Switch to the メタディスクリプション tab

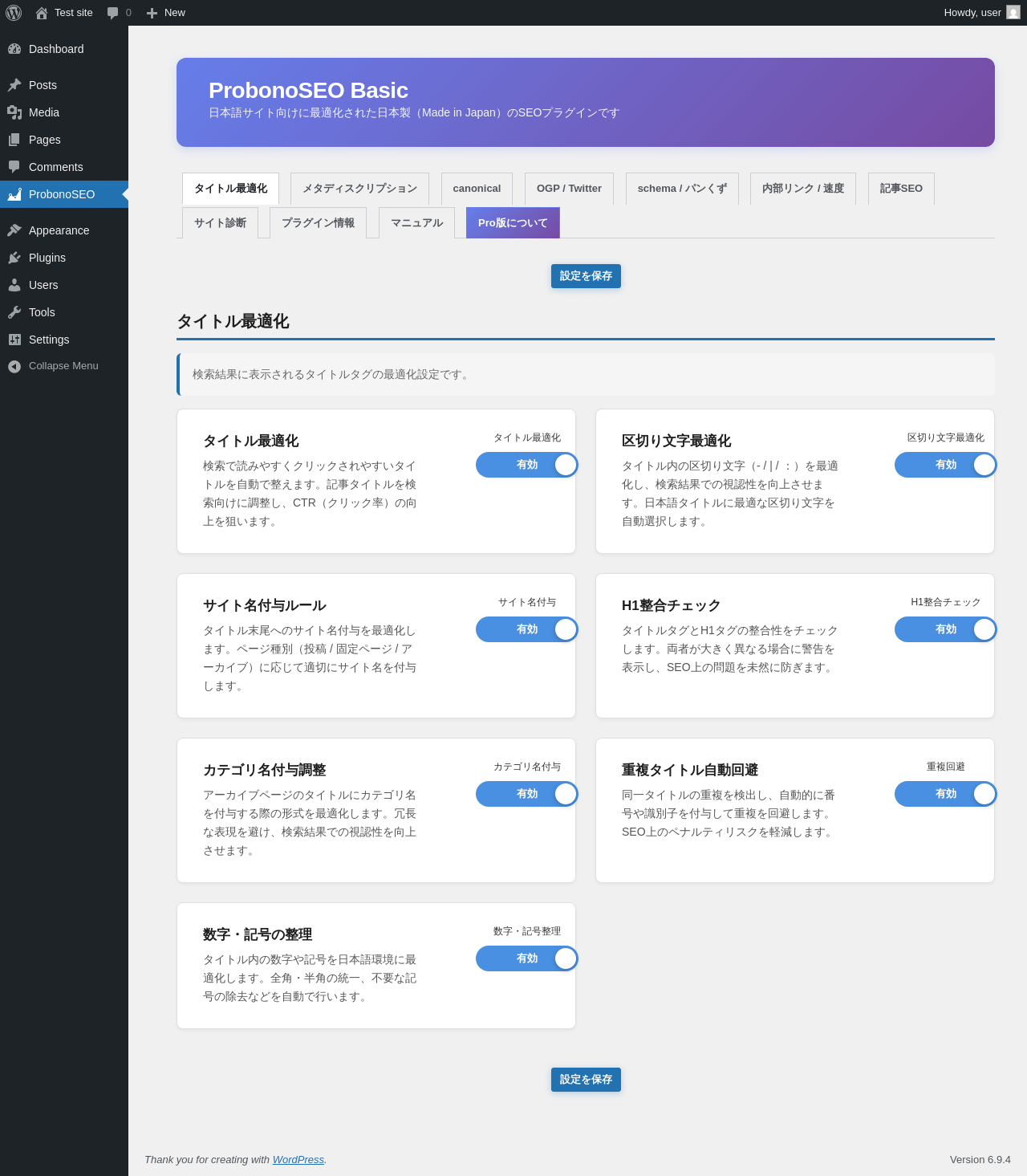coord(359,189)
